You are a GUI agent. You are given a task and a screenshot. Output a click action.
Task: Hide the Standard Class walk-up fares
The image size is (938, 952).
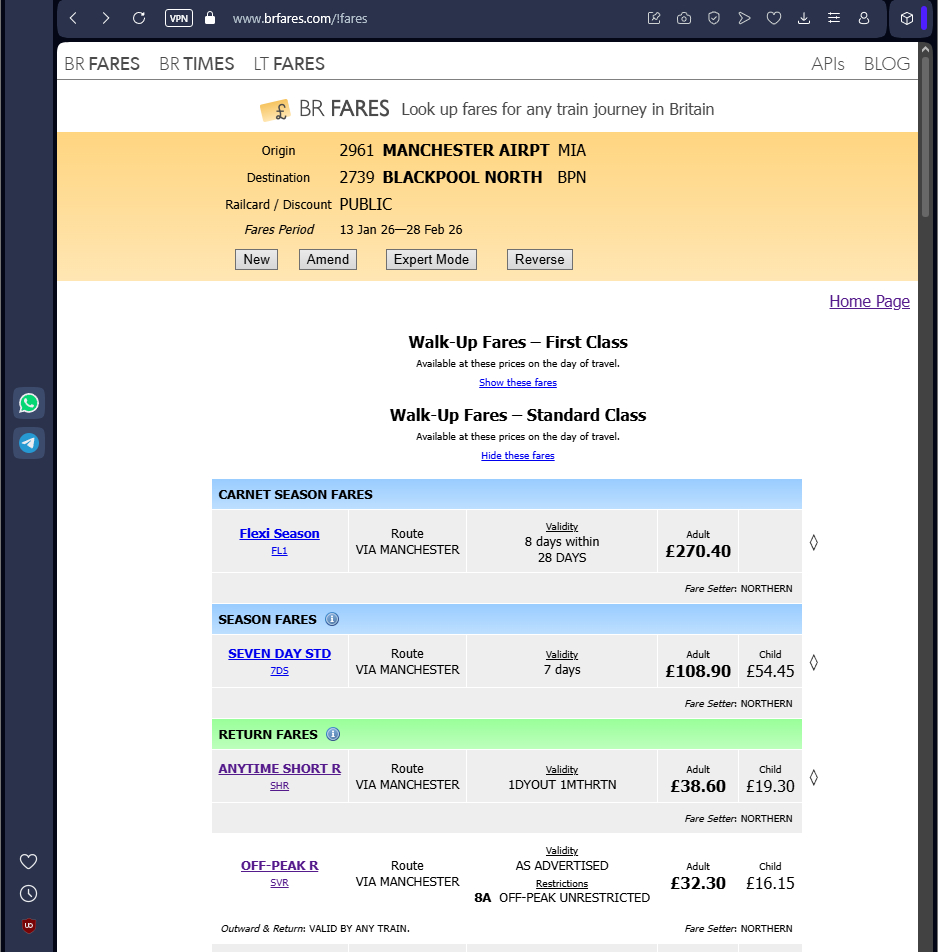coord(518,456)
